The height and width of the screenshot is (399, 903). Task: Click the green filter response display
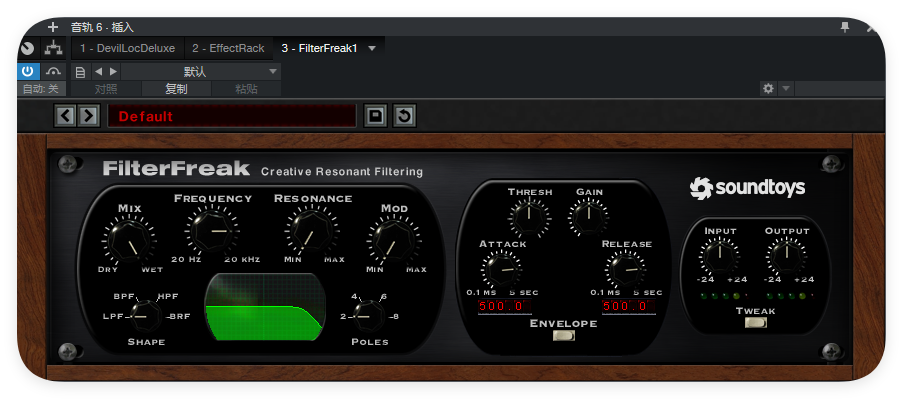coord(265,306)
